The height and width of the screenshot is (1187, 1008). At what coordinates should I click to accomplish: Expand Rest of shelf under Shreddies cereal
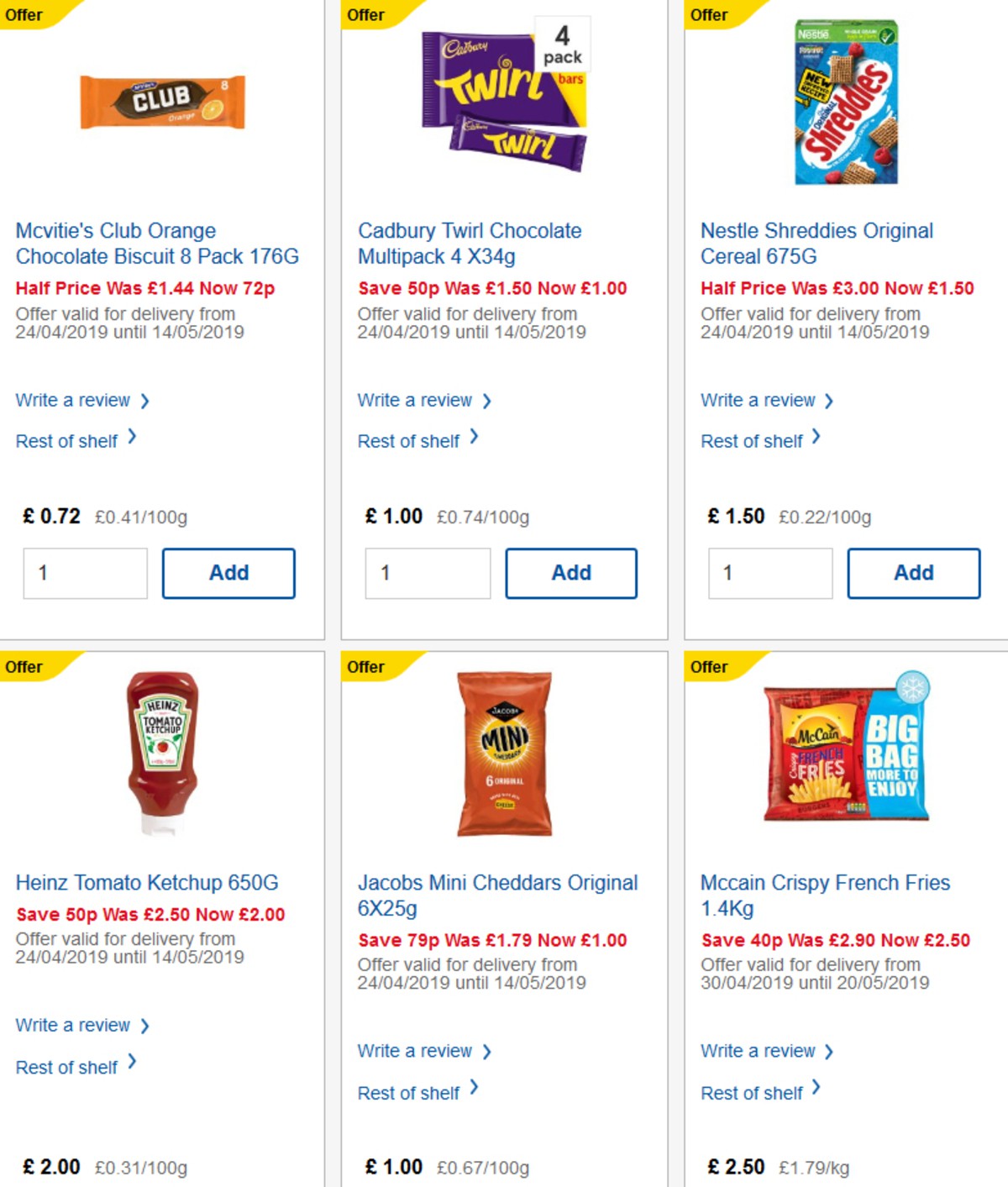[753, 440]
